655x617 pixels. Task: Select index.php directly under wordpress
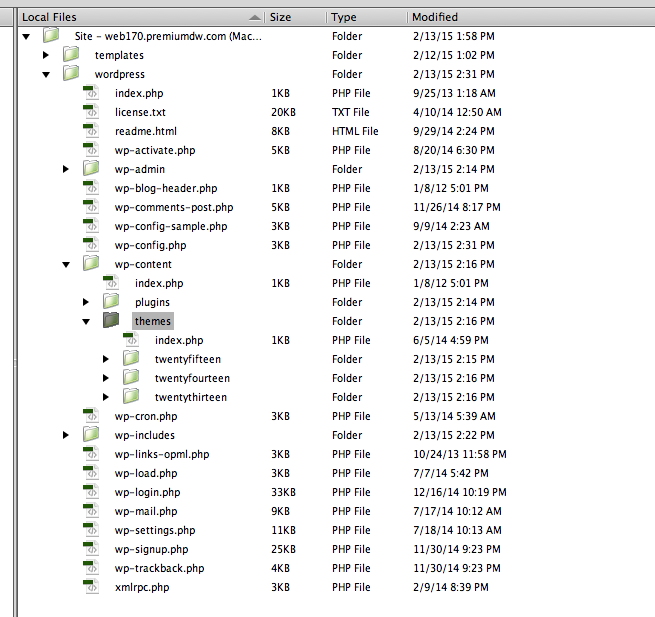click(139, 93)
